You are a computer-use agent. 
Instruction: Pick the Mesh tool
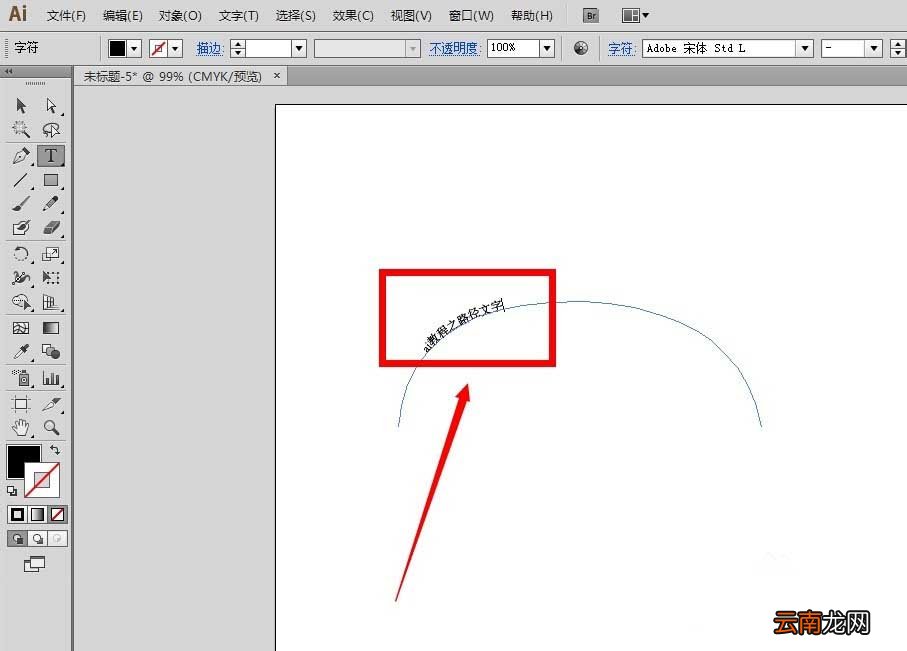pyautogui.click(x=21, y=328)
